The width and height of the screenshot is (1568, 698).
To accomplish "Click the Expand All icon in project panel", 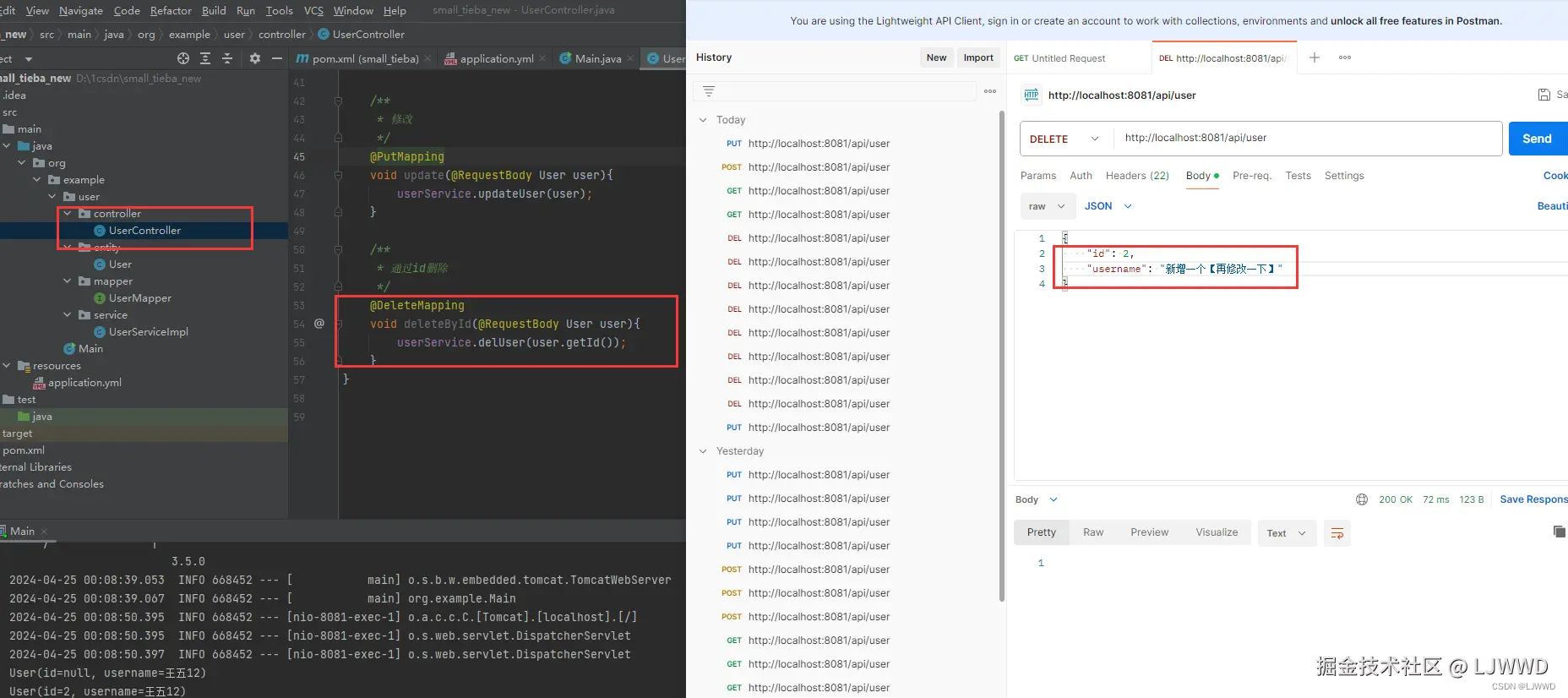I will [205, 58].
